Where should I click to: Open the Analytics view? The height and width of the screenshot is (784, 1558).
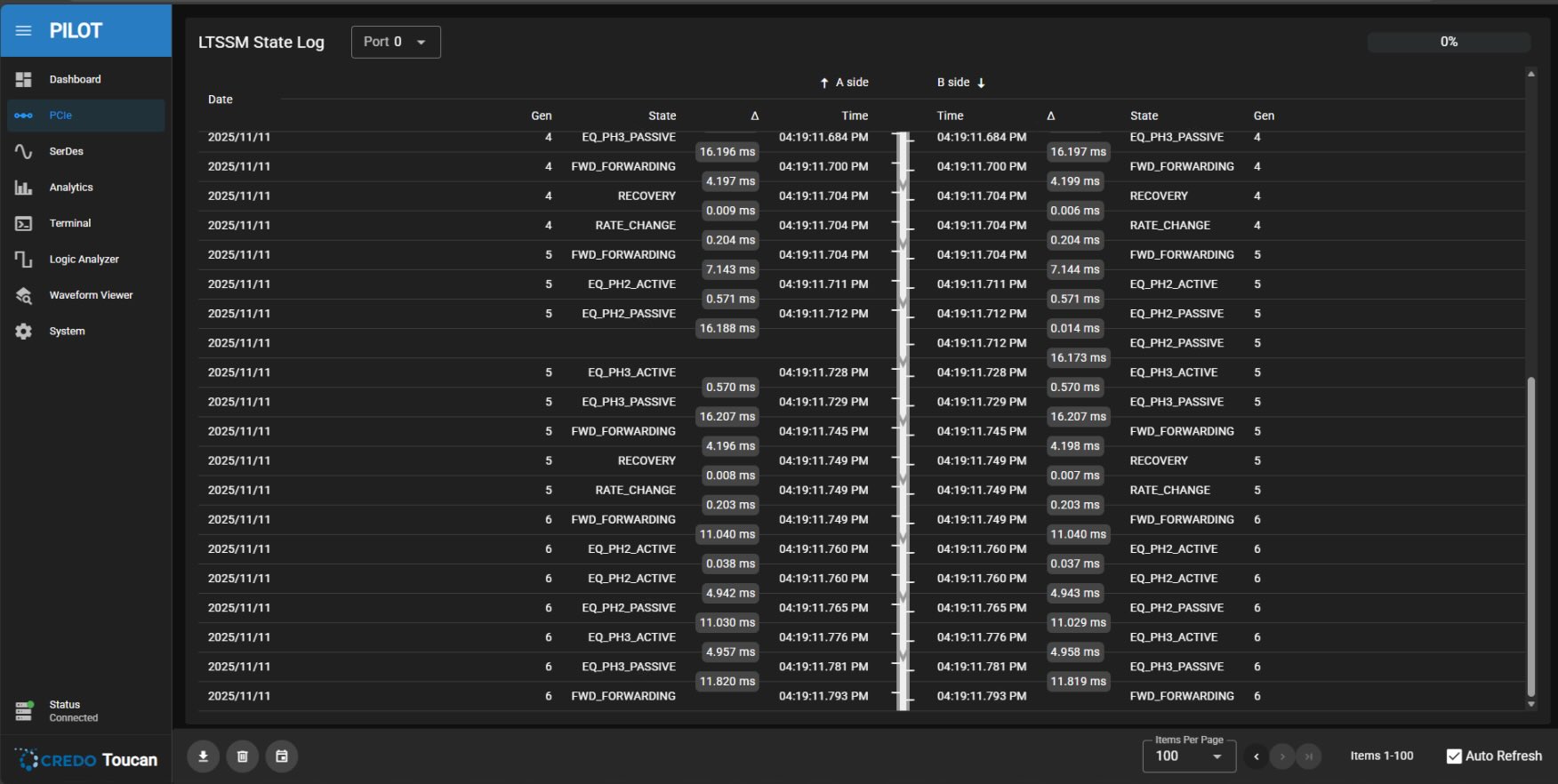(71, 188)
